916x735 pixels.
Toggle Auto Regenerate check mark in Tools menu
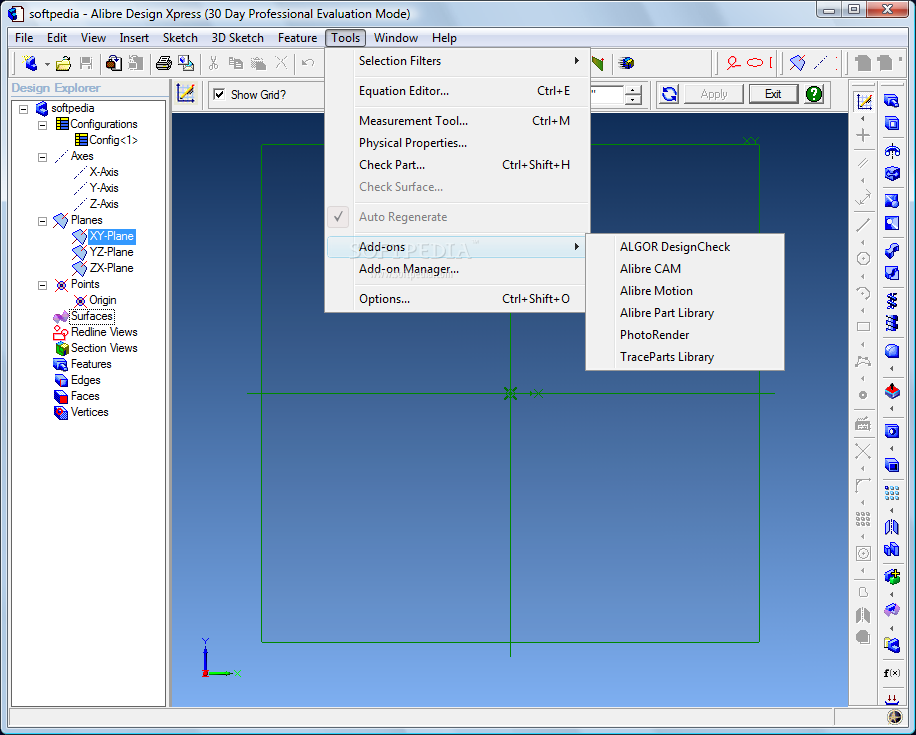coord(338,217)
